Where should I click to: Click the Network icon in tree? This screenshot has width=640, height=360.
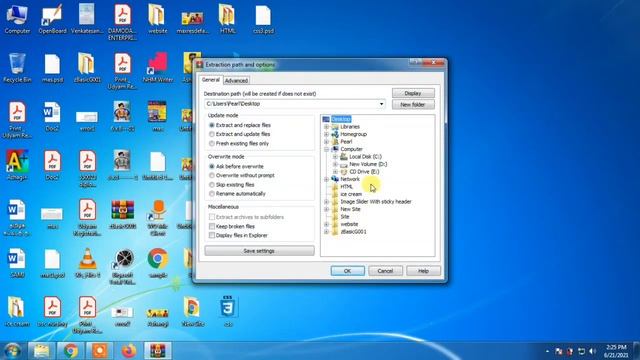(335, 179)
